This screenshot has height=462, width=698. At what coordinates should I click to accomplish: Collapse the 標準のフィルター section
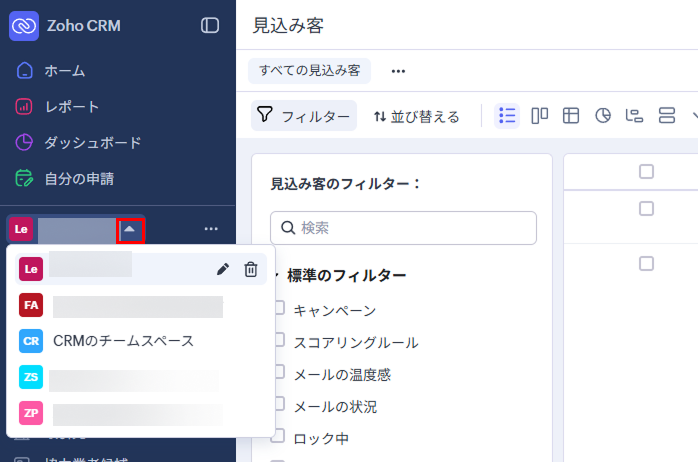pyautogui.click(x=278, y=275)
